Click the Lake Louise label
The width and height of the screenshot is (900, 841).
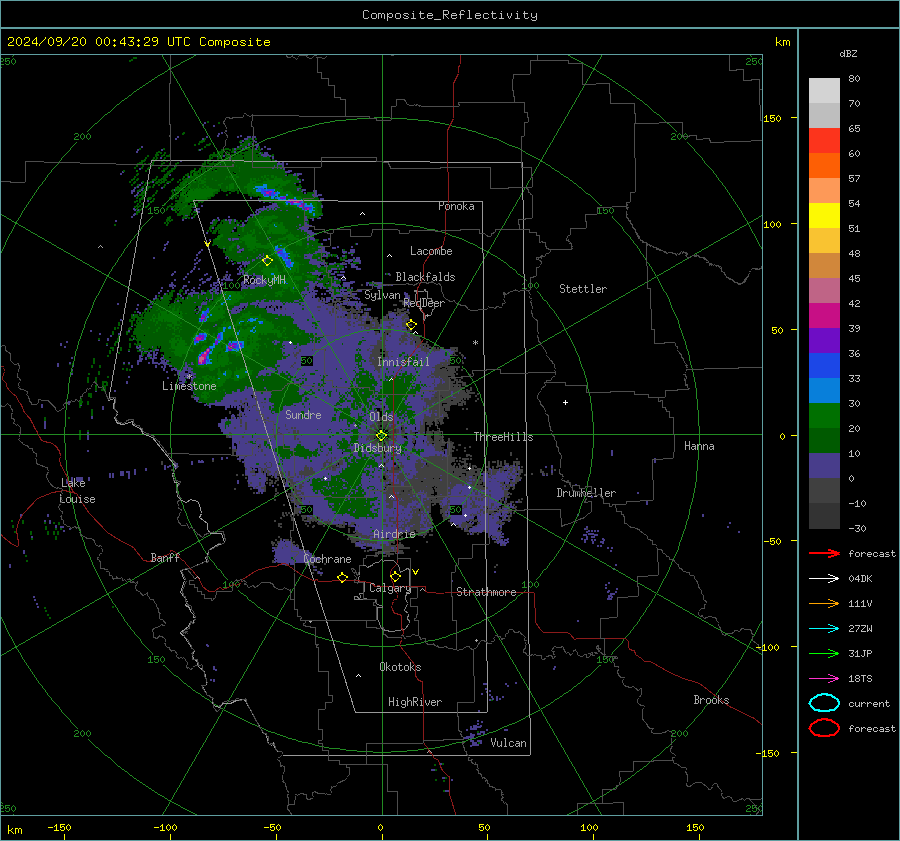coord(77,491)
